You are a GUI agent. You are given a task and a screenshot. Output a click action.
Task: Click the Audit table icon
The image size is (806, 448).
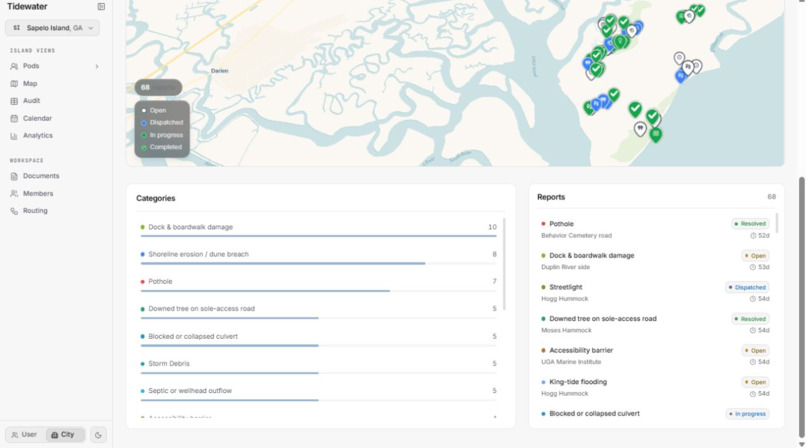pyautogui.click(x=14, y=101)
